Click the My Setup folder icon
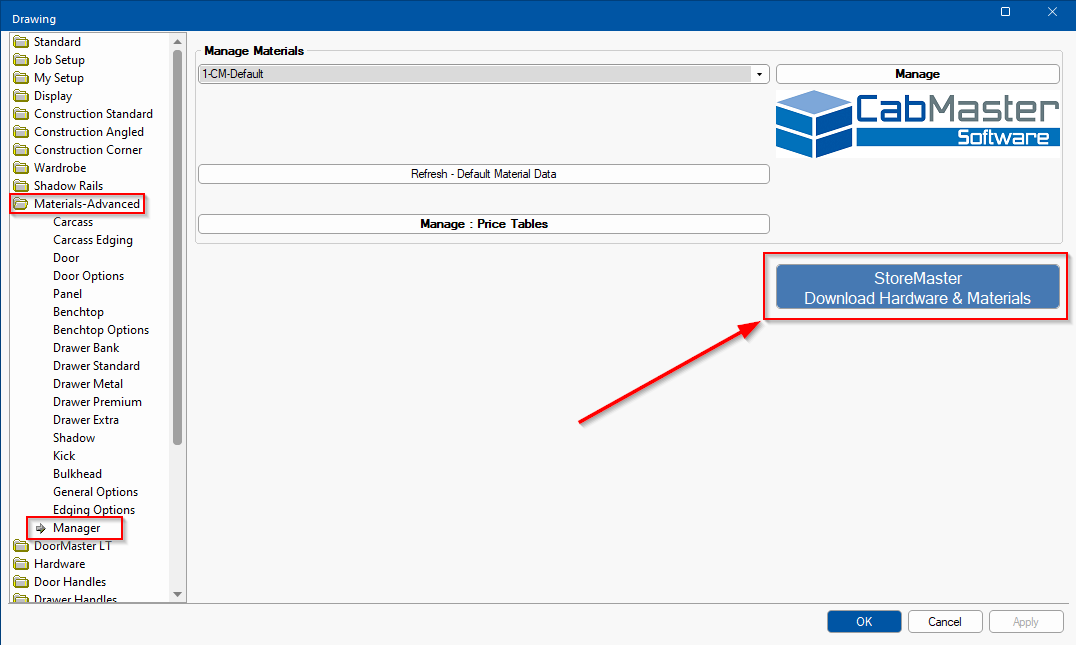 click(21, 78)
